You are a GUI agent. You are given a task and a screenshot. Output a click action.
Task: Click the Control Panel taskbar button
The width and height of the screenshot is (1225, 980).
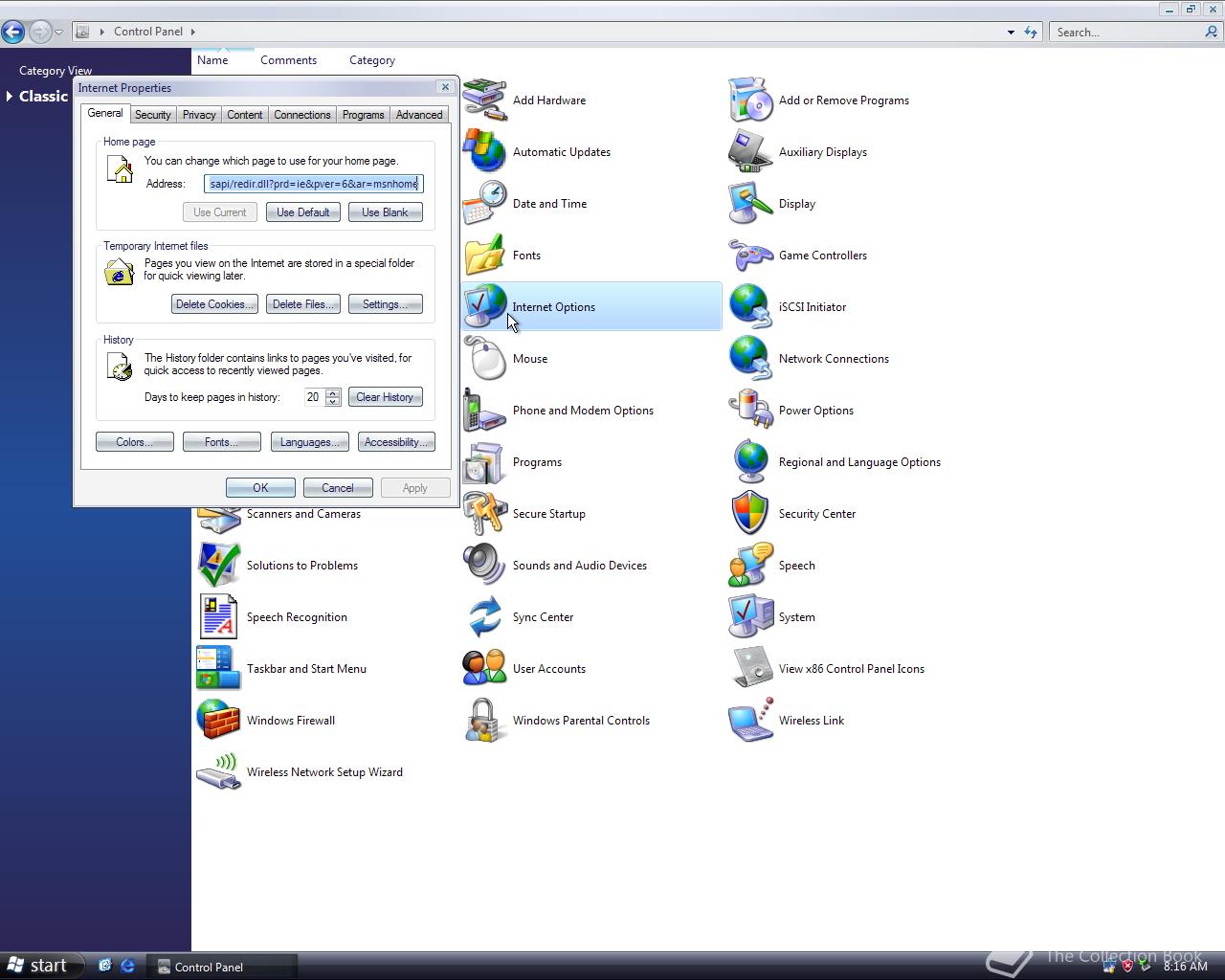coord(224,967)
